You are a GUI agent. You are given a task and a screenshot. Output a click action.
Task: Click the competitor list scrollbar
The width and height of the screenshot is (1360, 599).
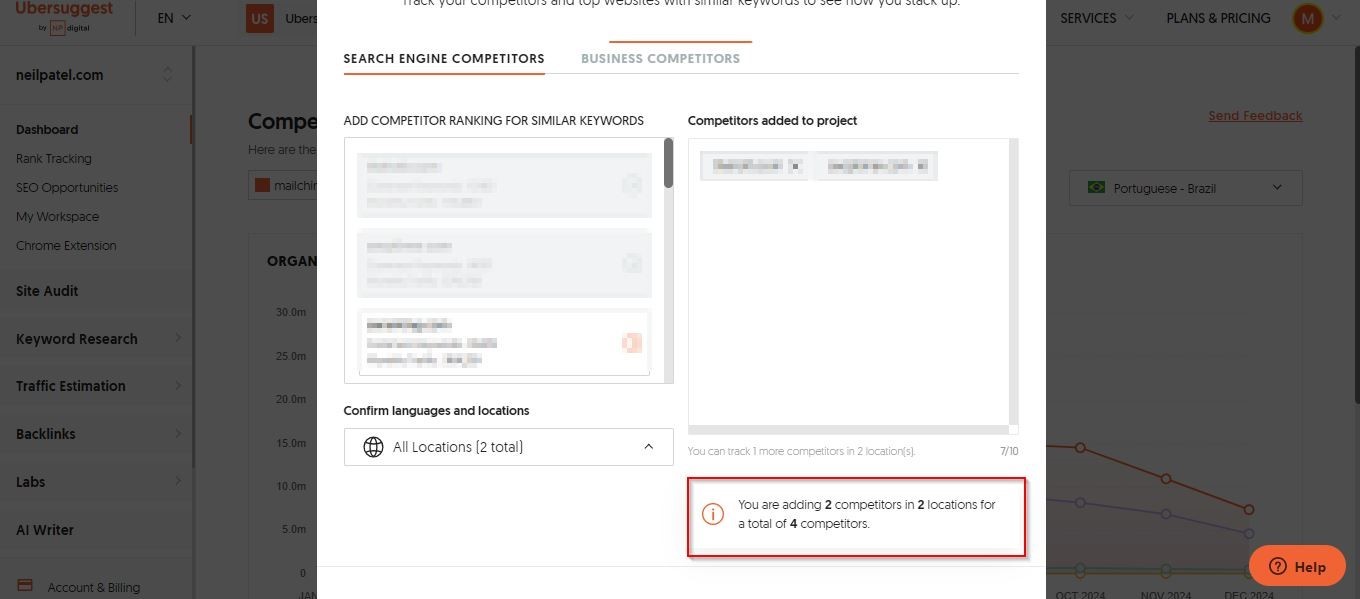click(x=668, y=163)
